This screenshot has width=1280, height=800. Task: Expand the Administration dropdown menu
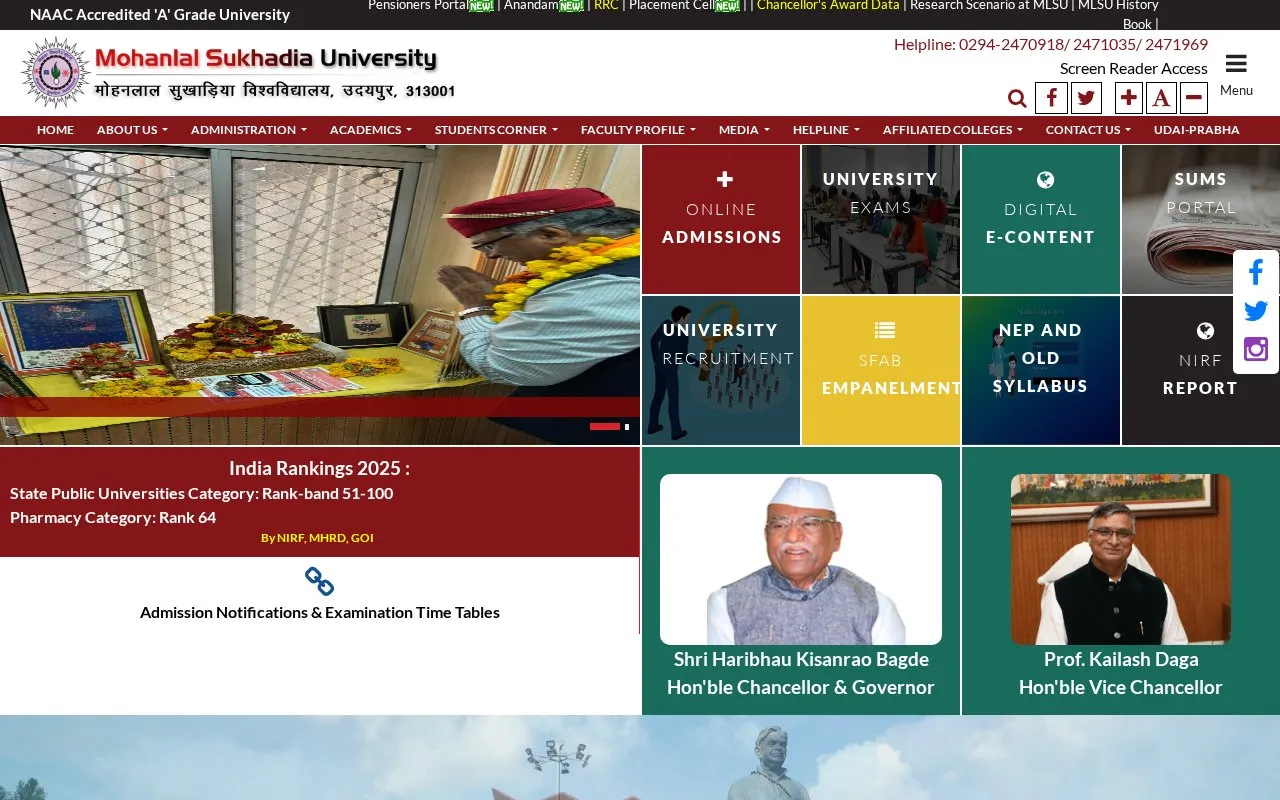(x=248, y=130)
